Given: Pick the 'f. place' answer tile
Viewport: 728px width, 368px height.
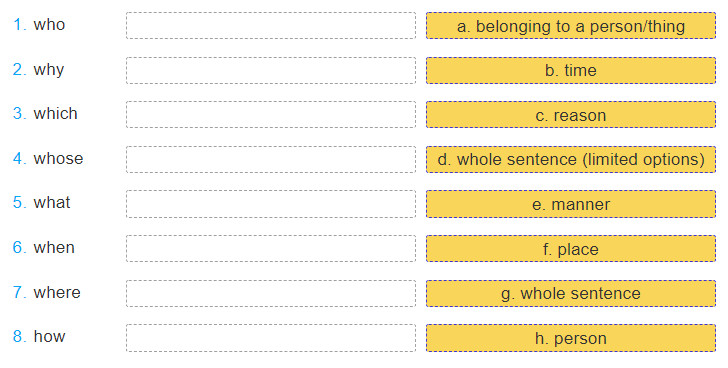Looking at the screenshot, I should 571,249.
